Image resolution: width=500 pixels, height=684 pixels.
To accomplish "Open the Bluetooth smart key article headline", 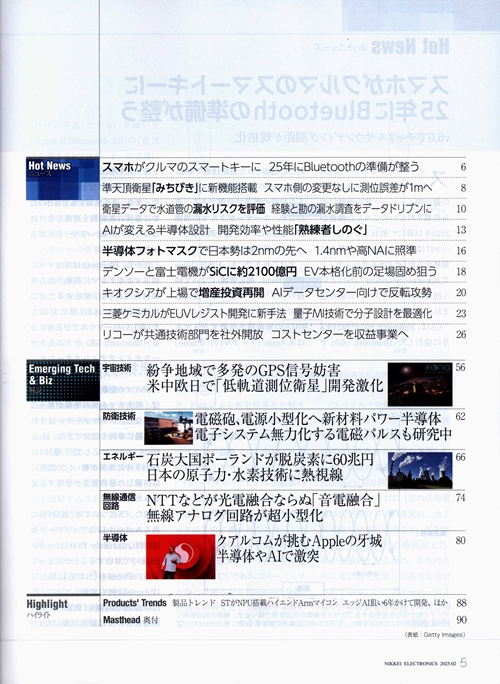I will point(260,167).
